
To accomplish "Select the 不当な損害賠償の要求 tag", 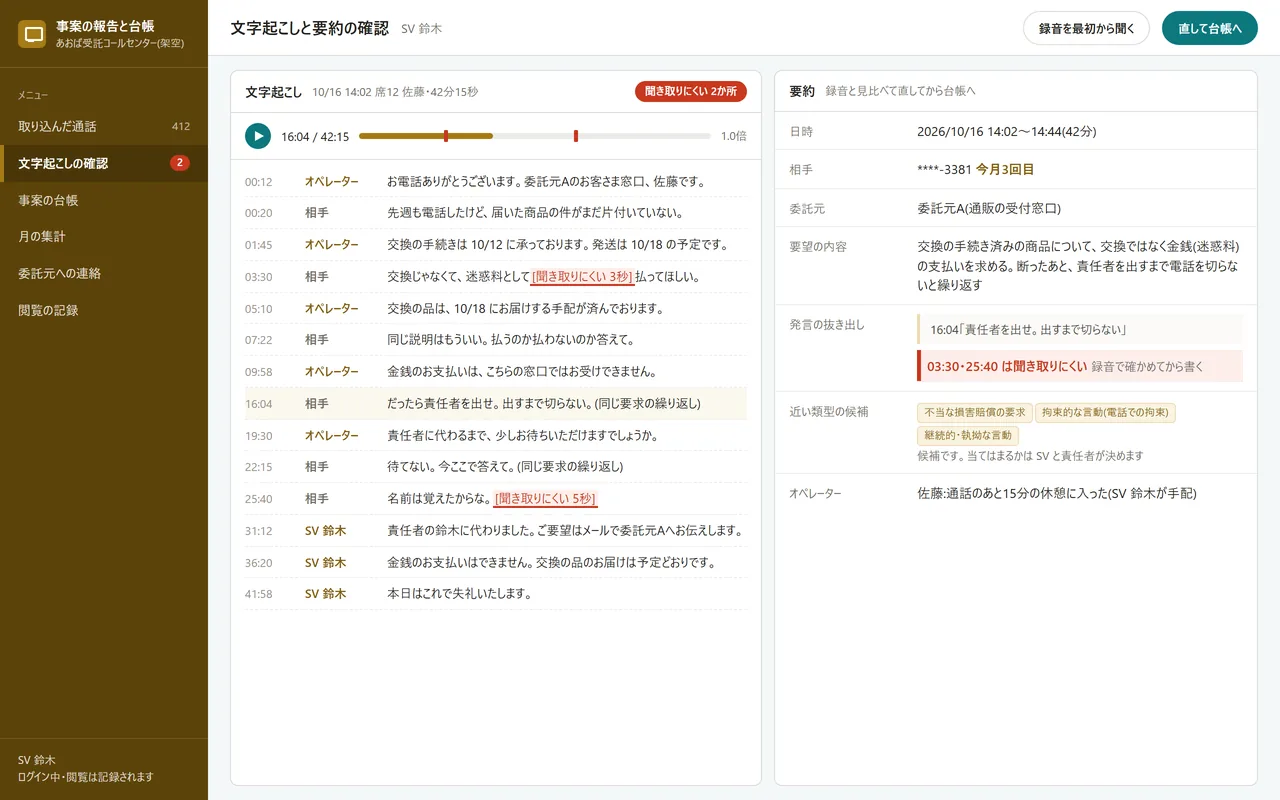I will click(x=974, y=412).
